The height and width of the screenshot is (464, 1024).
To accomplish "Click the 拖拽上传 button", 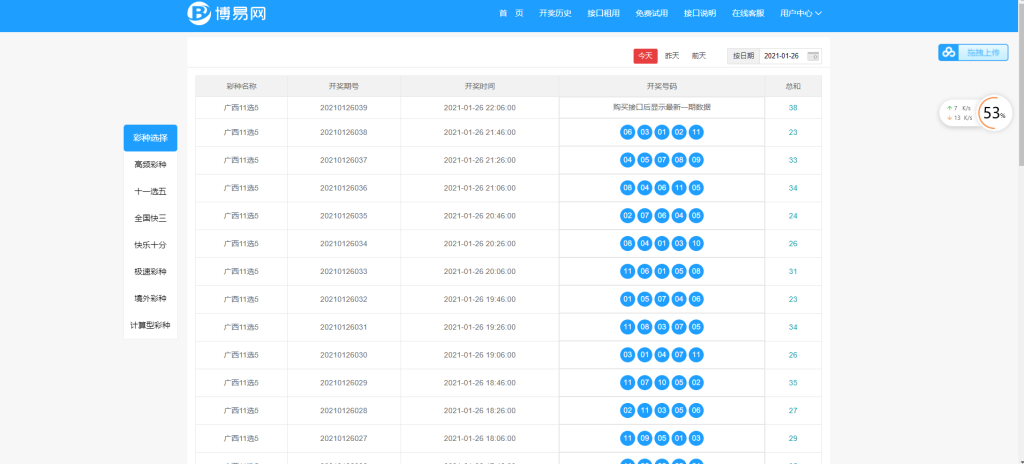I will pos(975,53).
